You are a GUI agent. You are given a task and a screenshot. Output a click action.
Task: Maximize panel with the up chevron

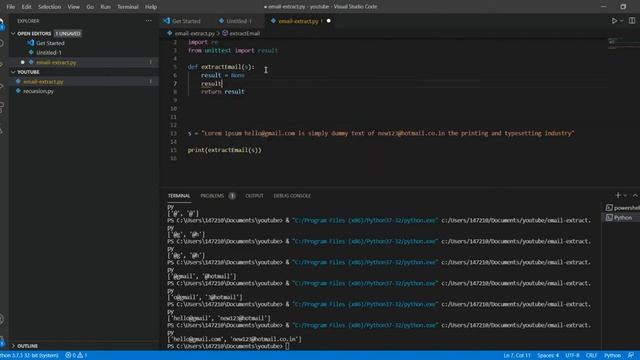[x=635, y=196]
